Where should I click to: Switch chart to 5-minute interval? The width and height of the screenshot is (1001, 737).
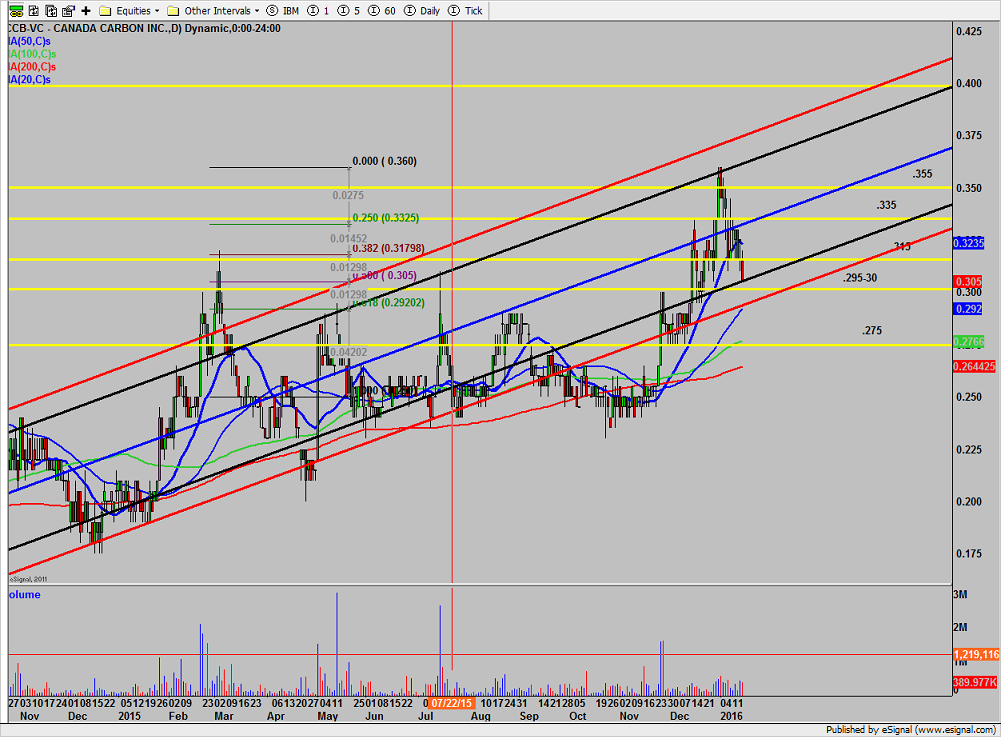tap(351, 11)
